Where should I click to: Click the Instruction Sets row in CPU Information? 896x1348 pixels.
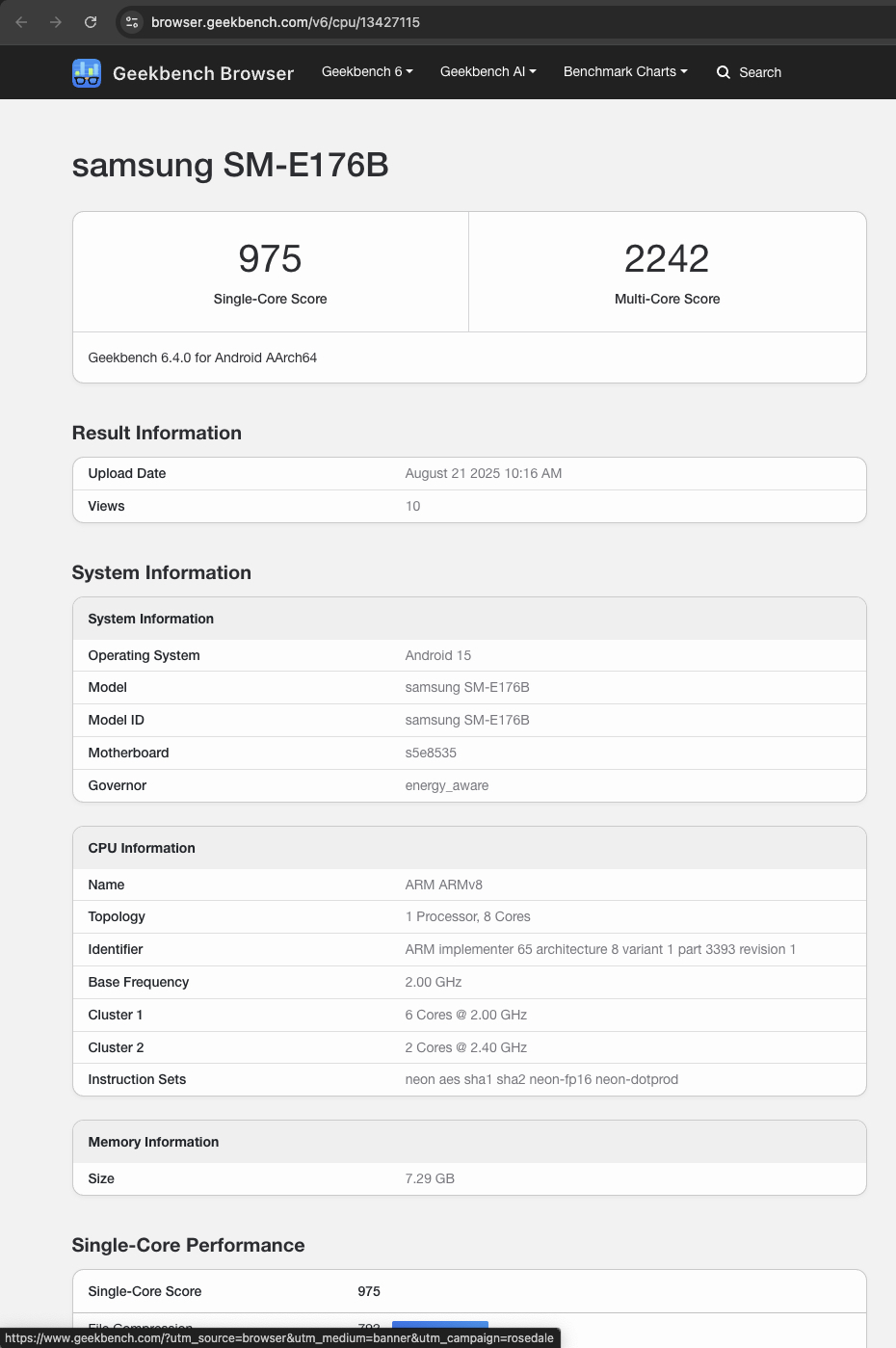coord(469,1079)
